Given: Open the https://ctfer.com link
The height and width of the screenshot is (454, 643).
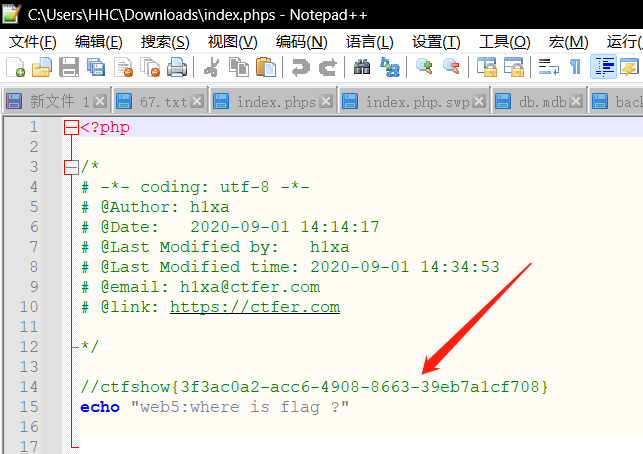Looking at the screenshot, I should pyautogui.click(x=254, y=307).
